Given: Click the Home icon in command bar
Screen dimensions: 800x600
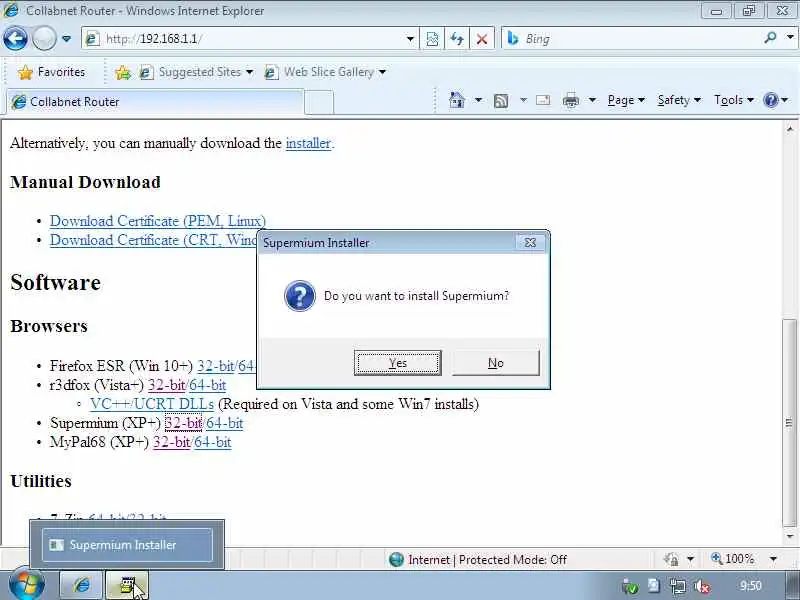Looking at the screenshot, I should 457,100.
